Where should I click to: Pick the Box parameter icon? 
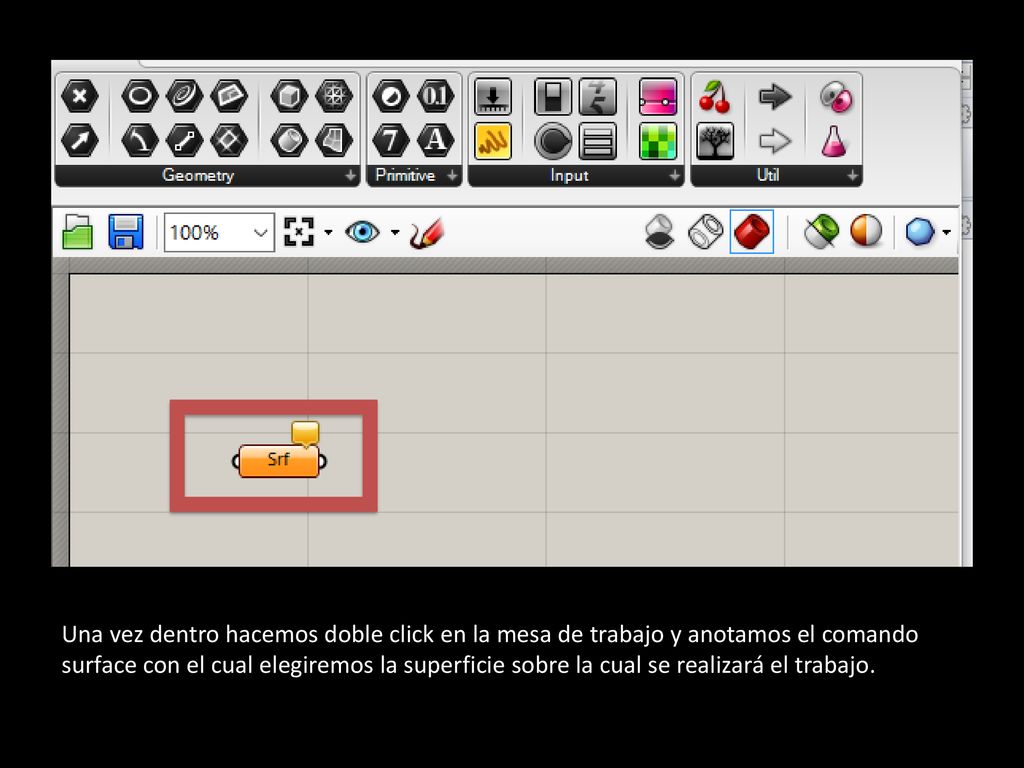tap(289, 97)
